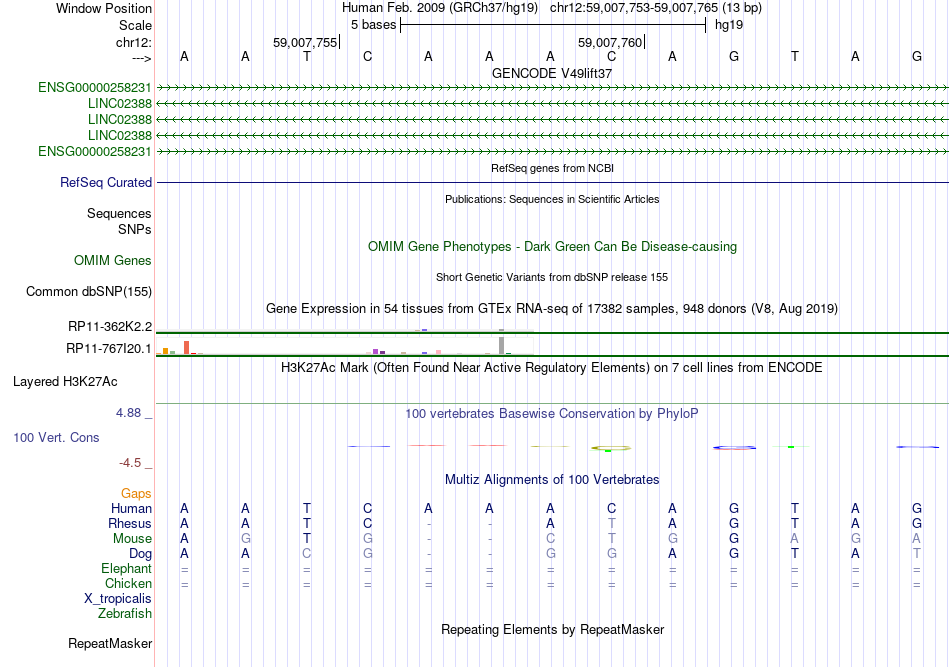Click the RP11-362K2.2 expression label
Screen dimensions: 950x667
point(110,327)
